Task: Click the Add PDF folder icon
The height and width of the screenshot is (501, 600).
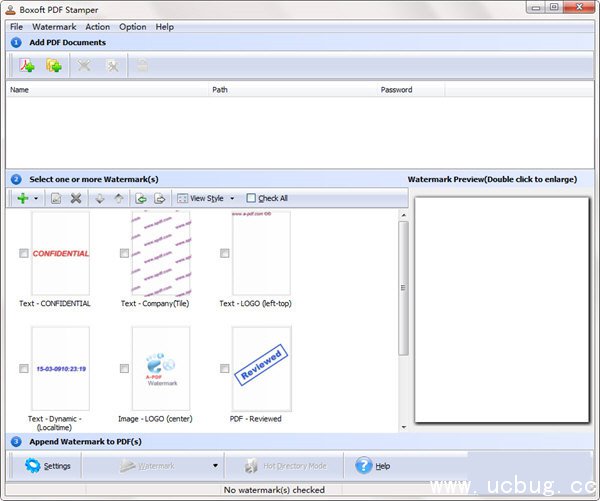Action: click(54, 65)
